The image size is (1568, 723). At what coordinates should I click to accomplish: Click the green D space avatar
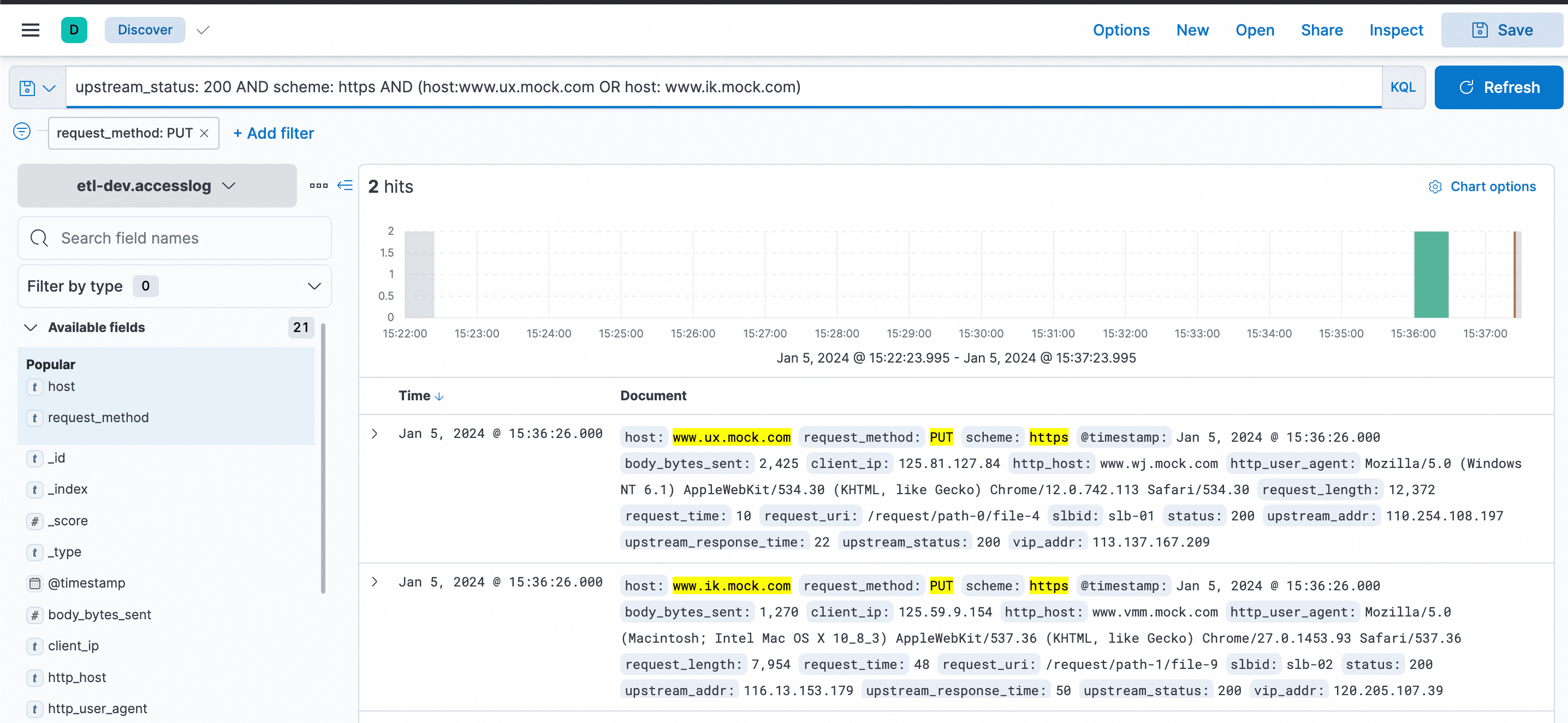74,30
